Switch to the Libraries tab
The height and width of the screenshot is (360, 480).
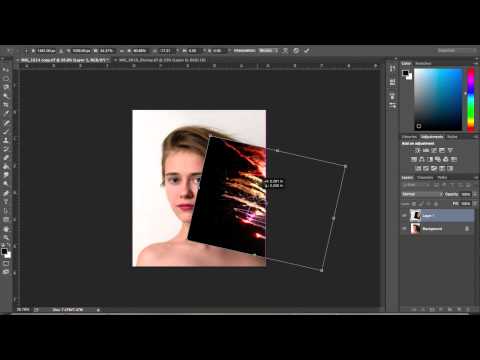409,137
